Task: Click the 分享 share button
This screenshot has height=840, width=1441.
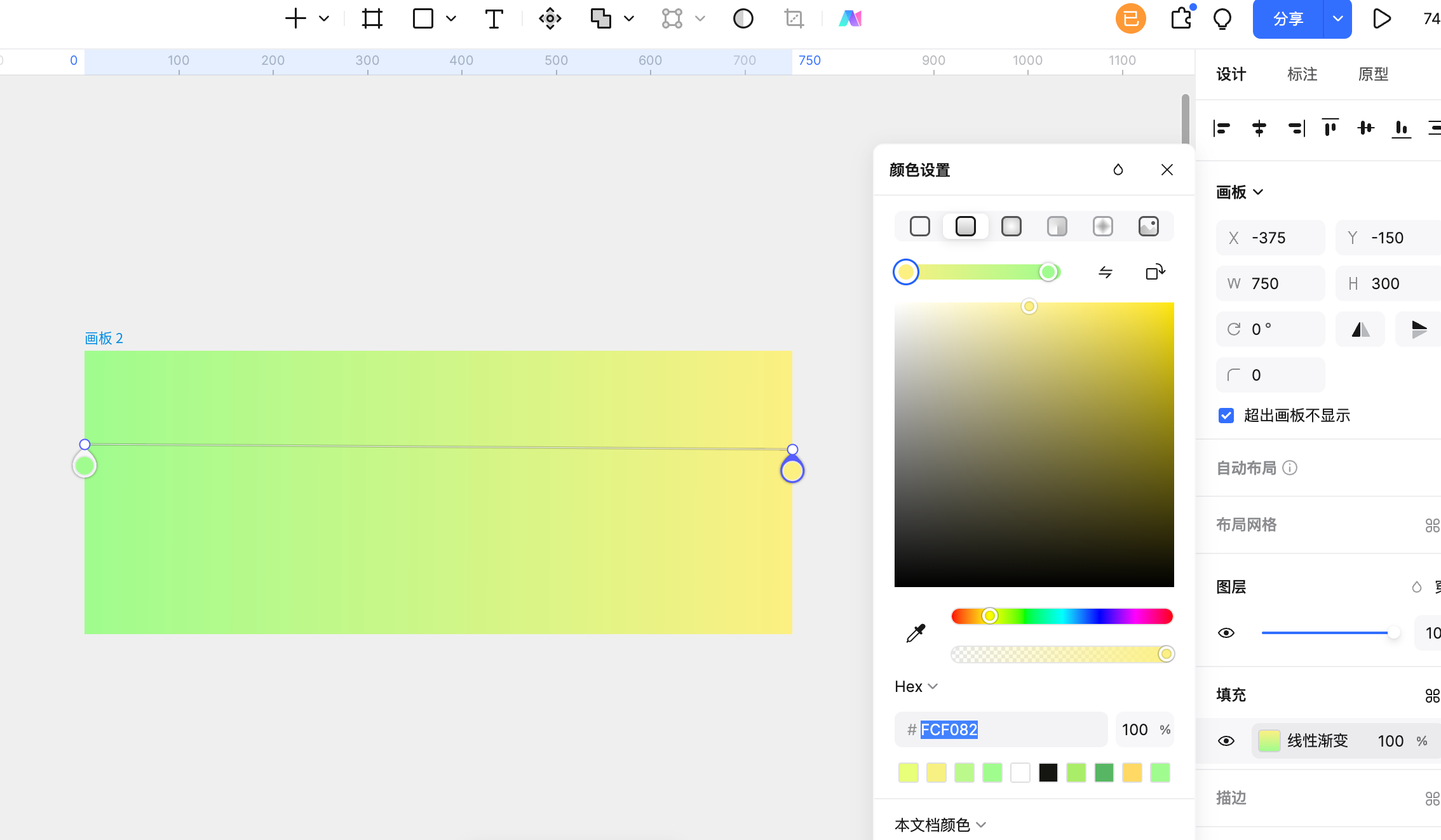Action: pos(1288,18)
